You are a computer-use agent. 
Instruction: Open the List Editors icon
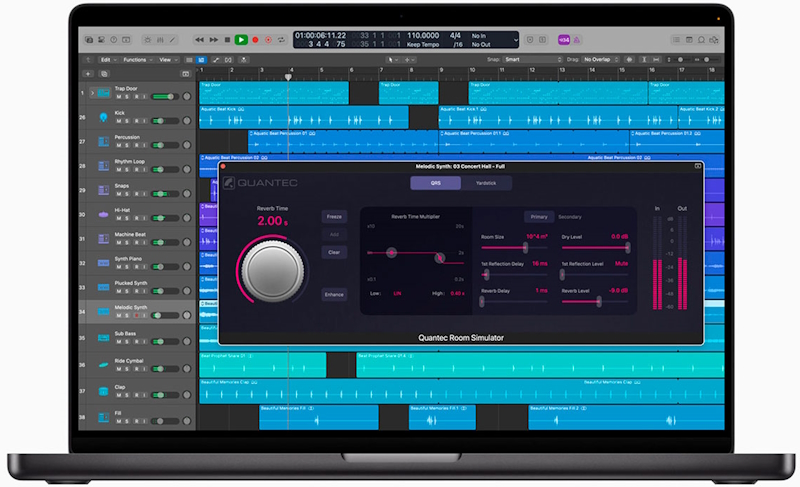click(x=676, y=40)
